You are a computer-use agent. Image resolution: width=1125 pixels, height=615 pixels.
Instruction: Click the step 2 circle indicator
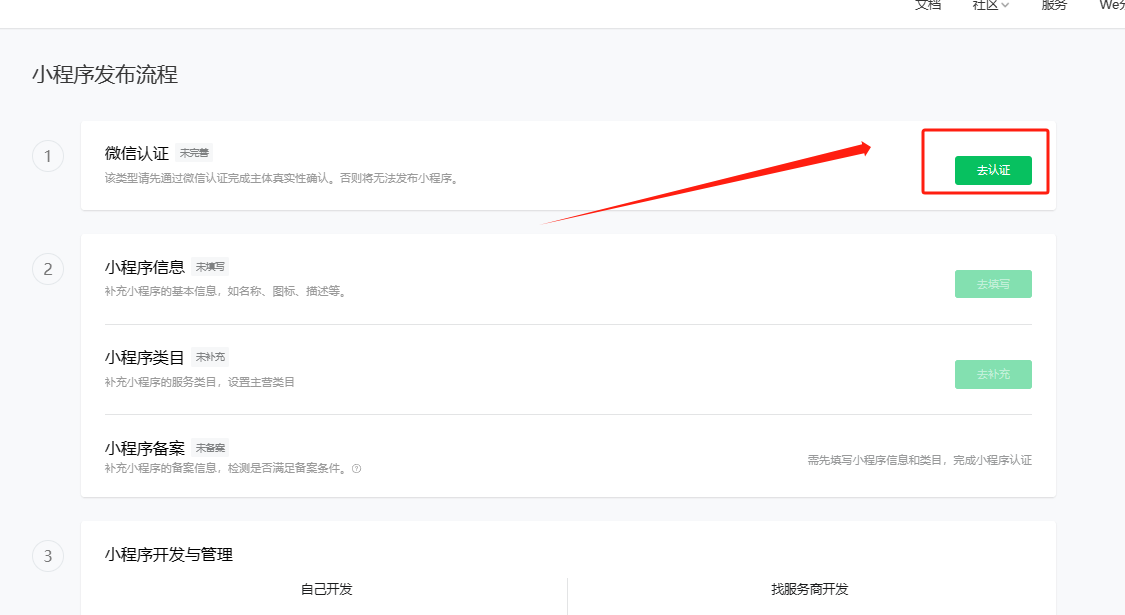48,269
